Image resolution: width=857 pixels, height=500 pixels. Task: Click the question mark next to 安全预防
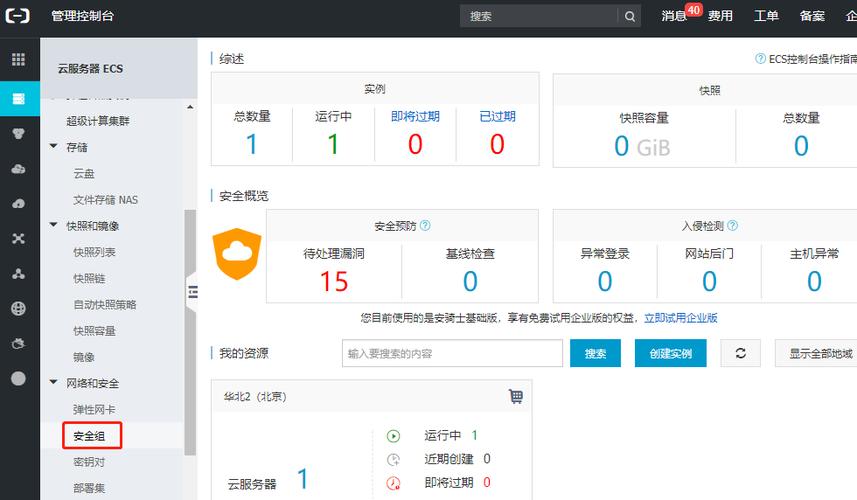[425, 225]
